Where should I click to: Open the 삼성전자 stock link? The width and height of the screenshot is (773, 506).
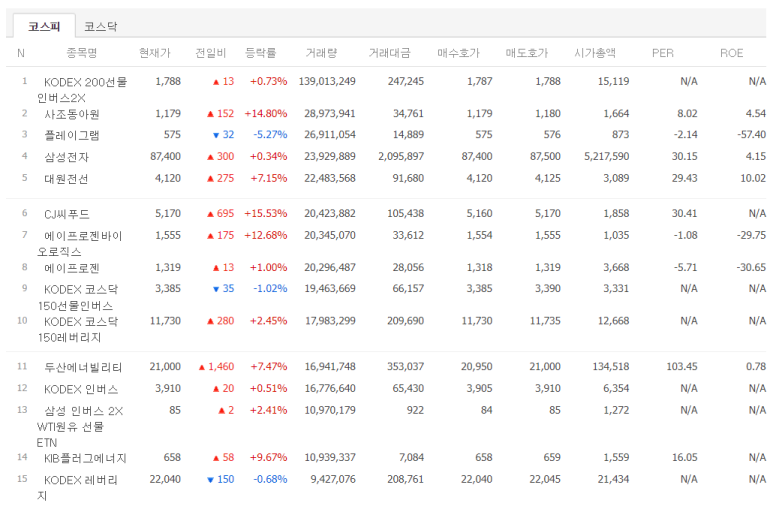pyautogui.click(x=67, y=157)
